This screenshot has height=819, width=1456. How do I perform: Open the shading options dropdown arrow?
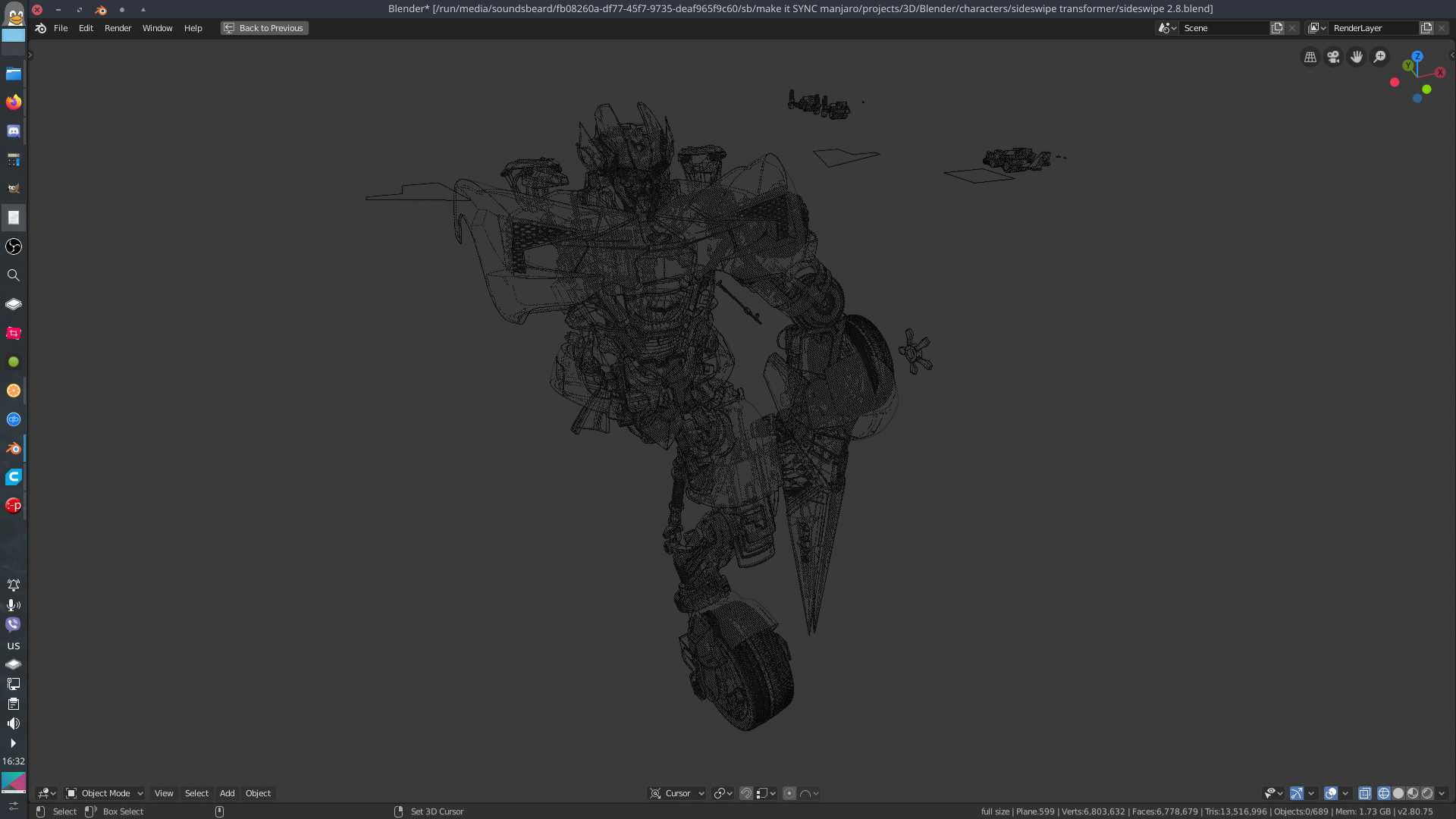click(x=1442, y=793)
